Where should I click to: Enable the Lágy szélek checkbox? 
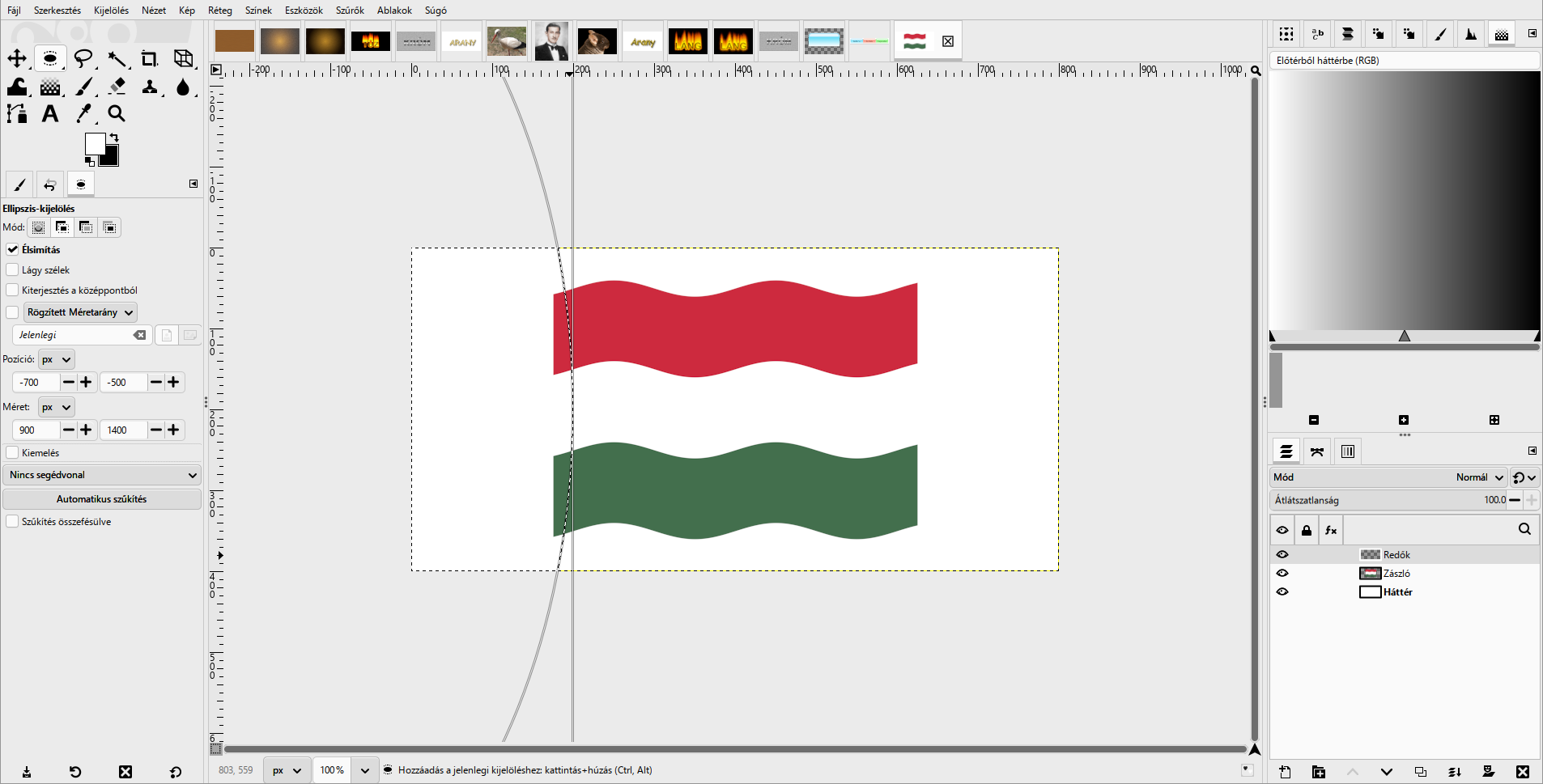click(12, 269)
